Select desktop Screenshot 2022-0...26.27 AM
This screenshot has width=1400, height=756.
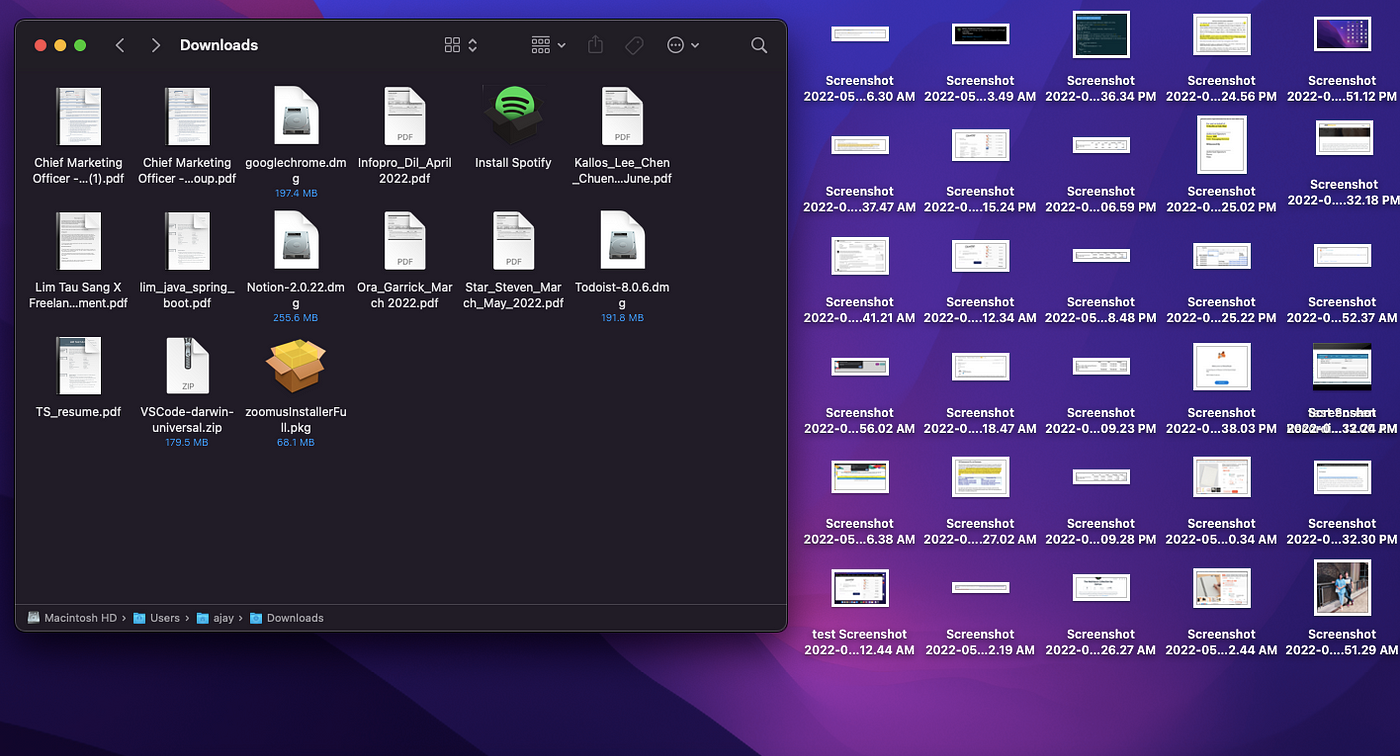[x=1101, y=588]
